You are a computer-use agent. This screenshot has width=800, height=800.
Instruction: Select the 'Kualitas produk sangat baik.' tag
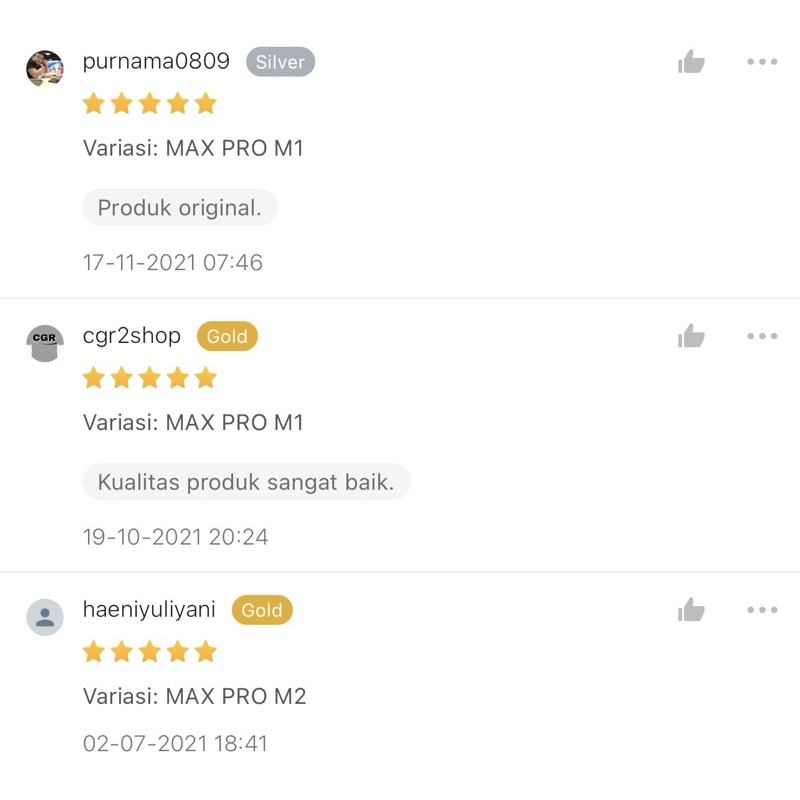pos(246,482)
